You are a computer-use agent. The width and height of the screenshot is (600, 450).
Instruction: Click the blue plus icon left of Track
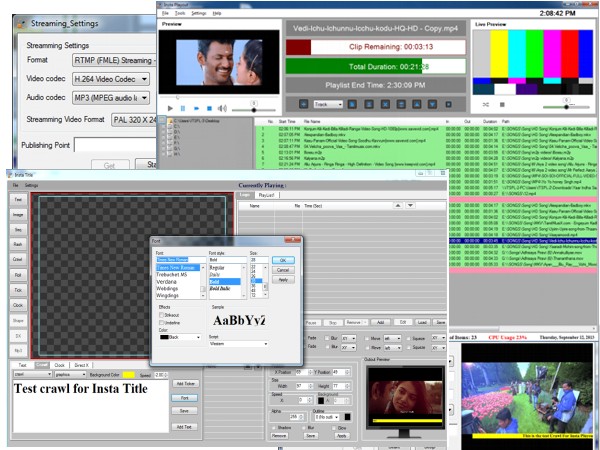[x=303, y=104]
